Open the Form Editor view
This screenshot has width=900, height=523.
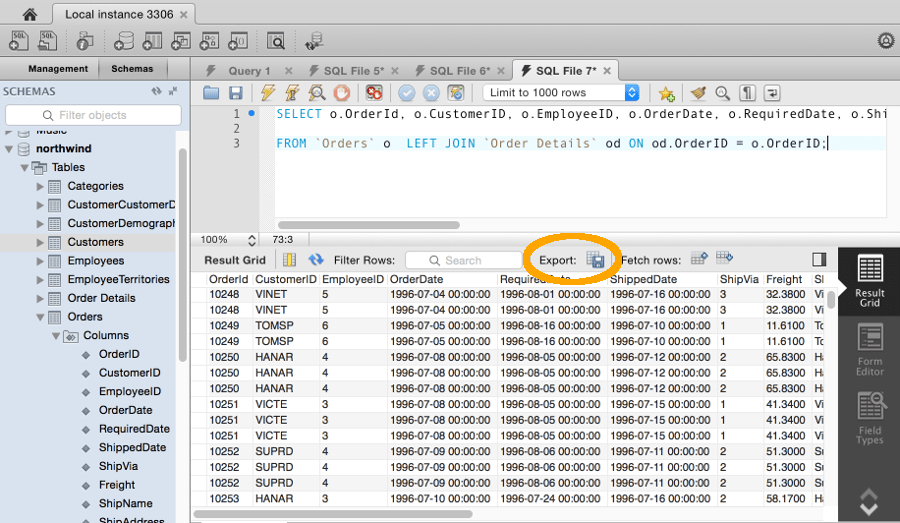870,350
